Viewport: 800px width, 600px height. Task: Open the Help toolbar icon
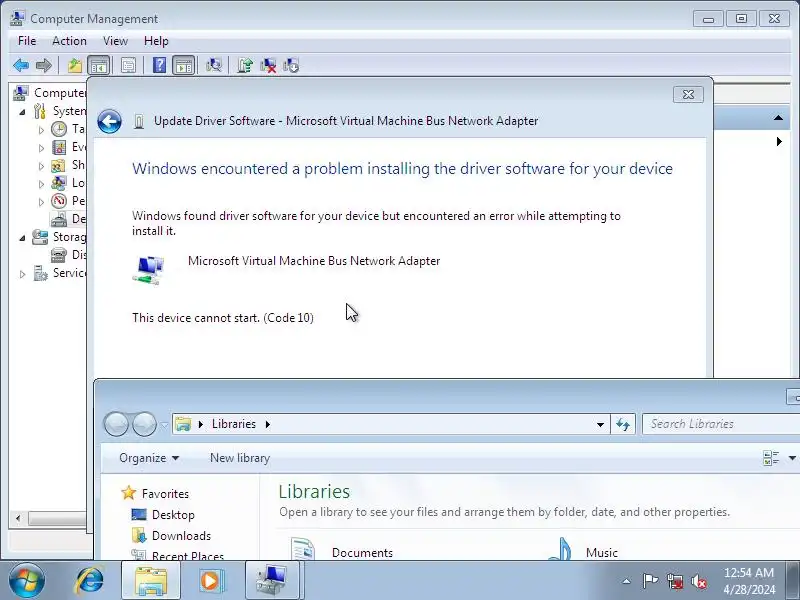(x=159, y=65)
